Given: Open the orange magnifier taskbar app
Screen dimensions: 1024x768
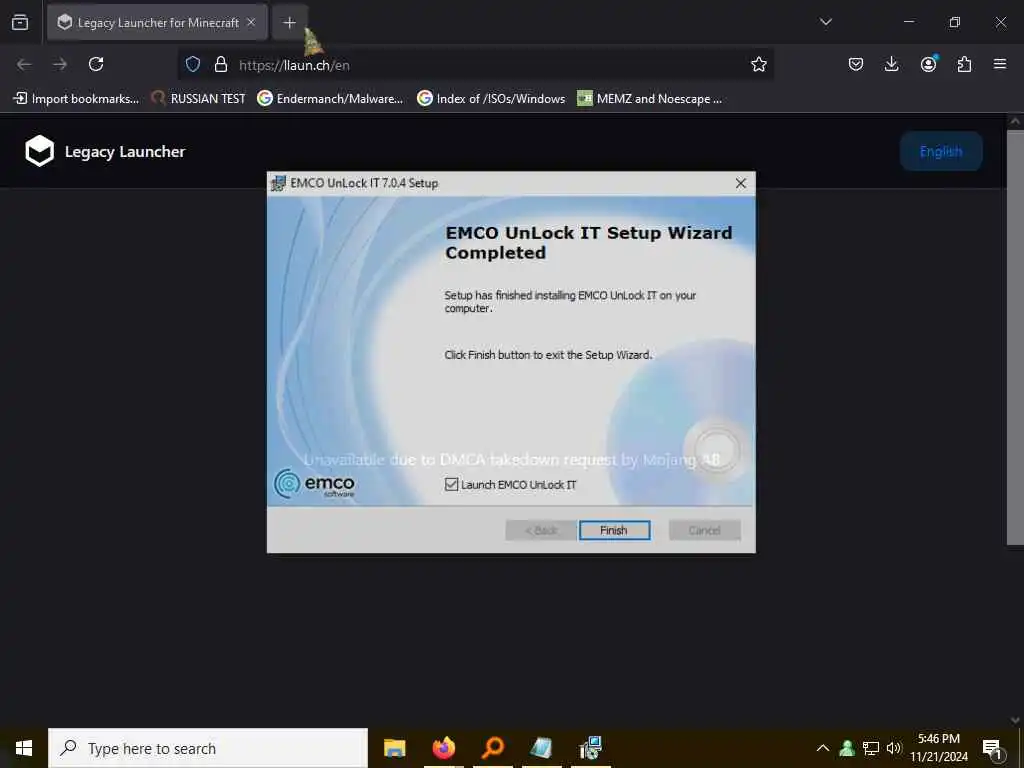Looking at the screenshot, I should pos(493,748).
